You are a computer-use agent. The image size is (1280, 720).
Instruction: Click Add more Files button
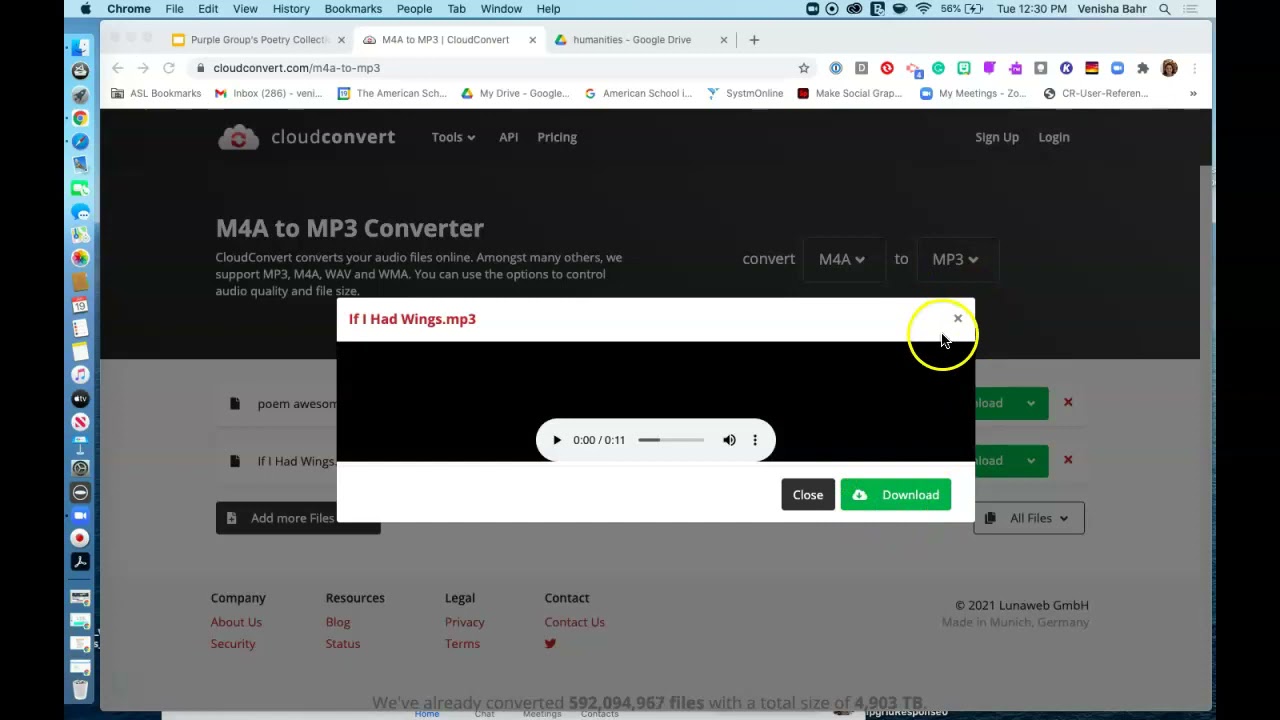(x=298, y=518)
